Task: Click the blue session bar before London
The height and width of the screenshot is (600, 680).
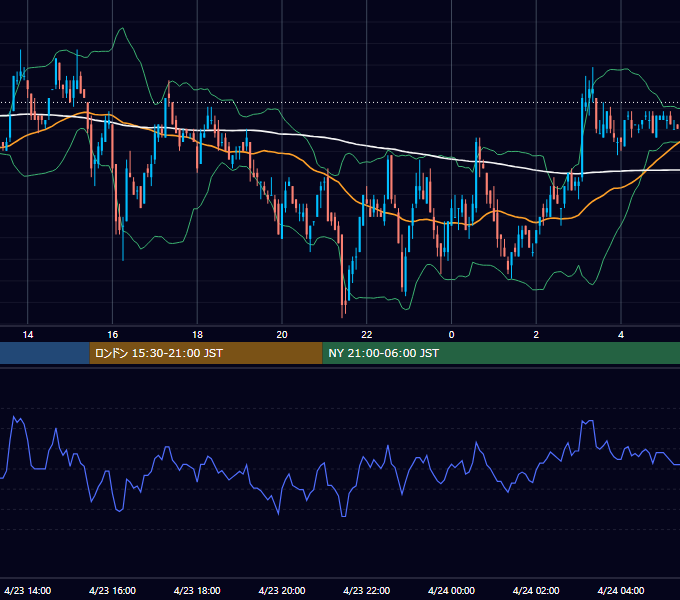Action: [x=45, y=353]
